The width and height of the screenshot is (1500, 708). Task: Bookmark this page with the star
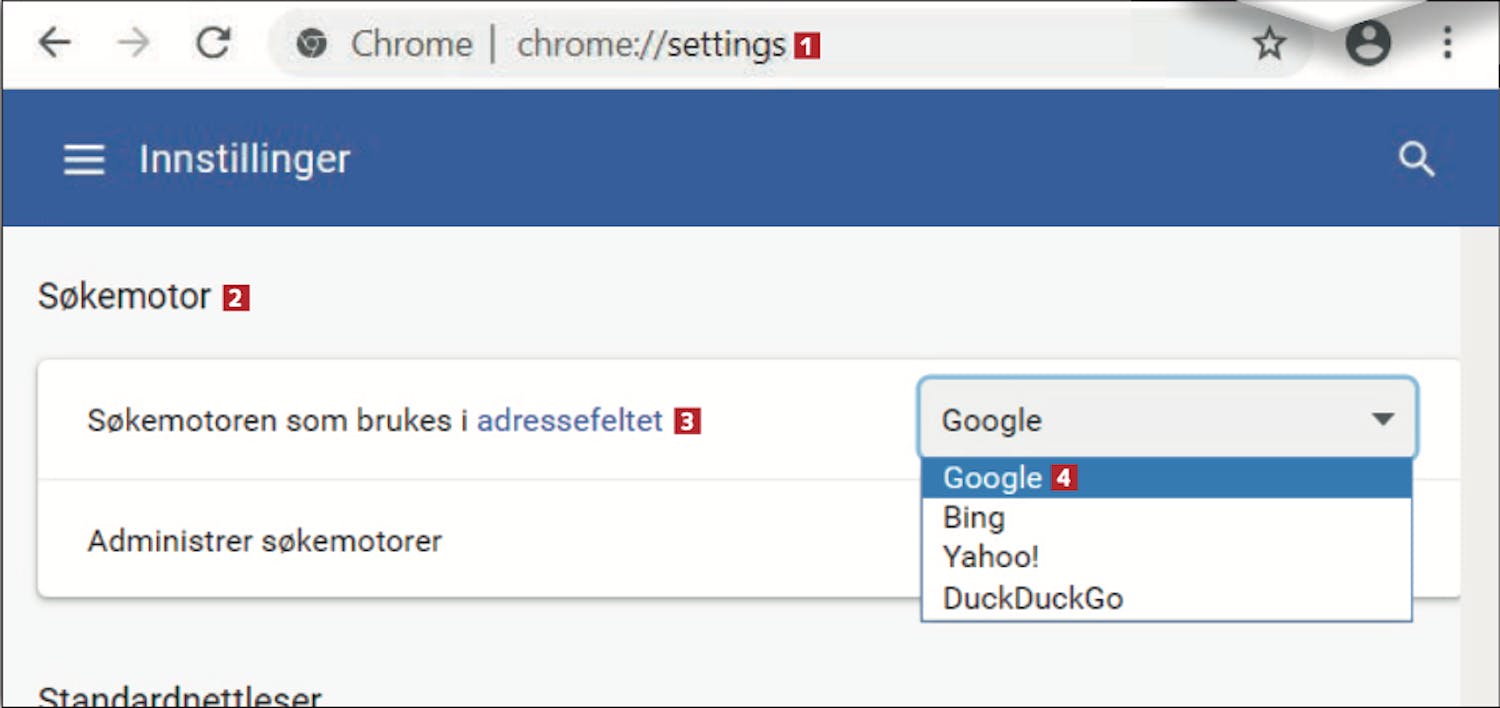click(x=1269, y=44)
